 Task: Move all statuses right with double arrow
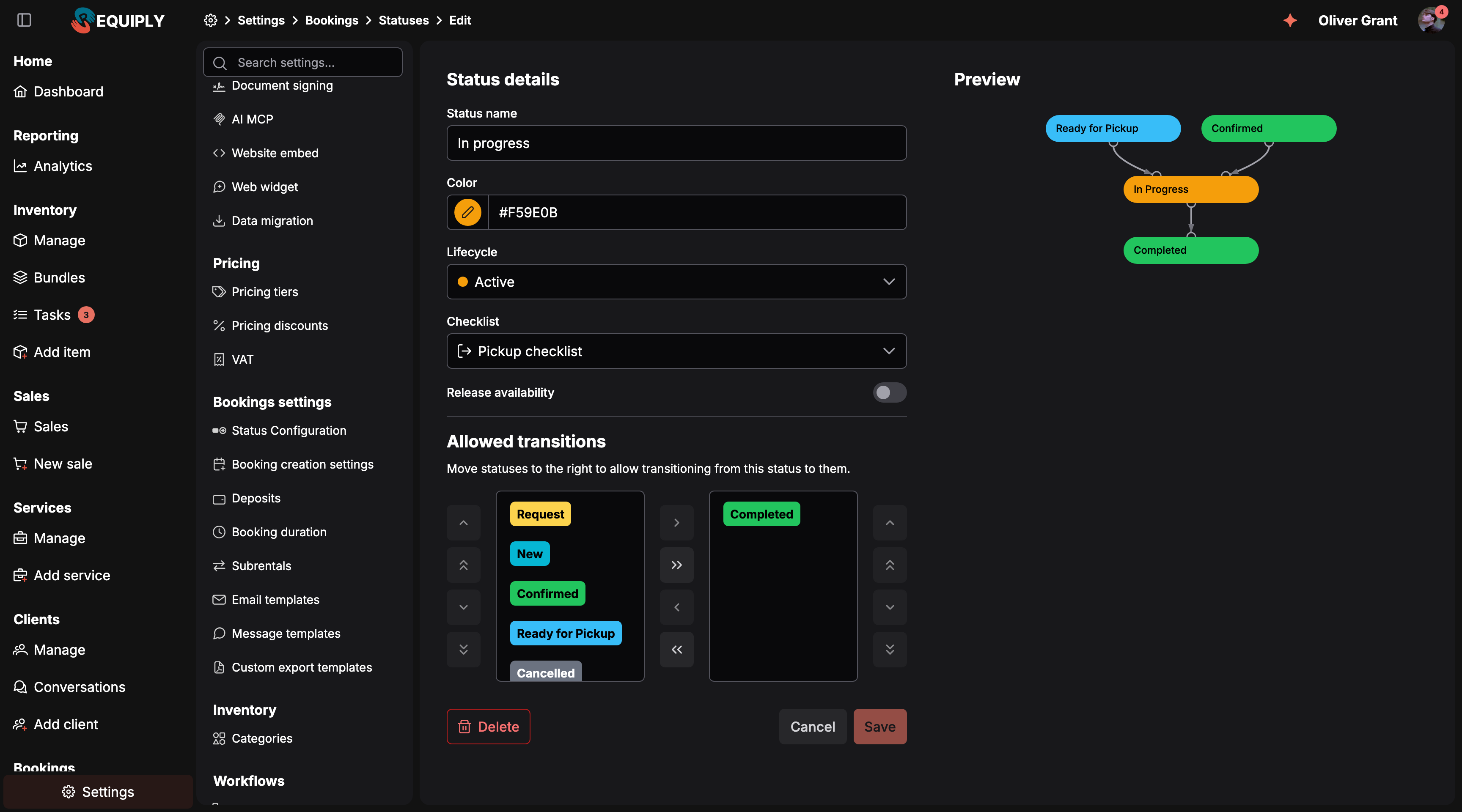(676, 565)
